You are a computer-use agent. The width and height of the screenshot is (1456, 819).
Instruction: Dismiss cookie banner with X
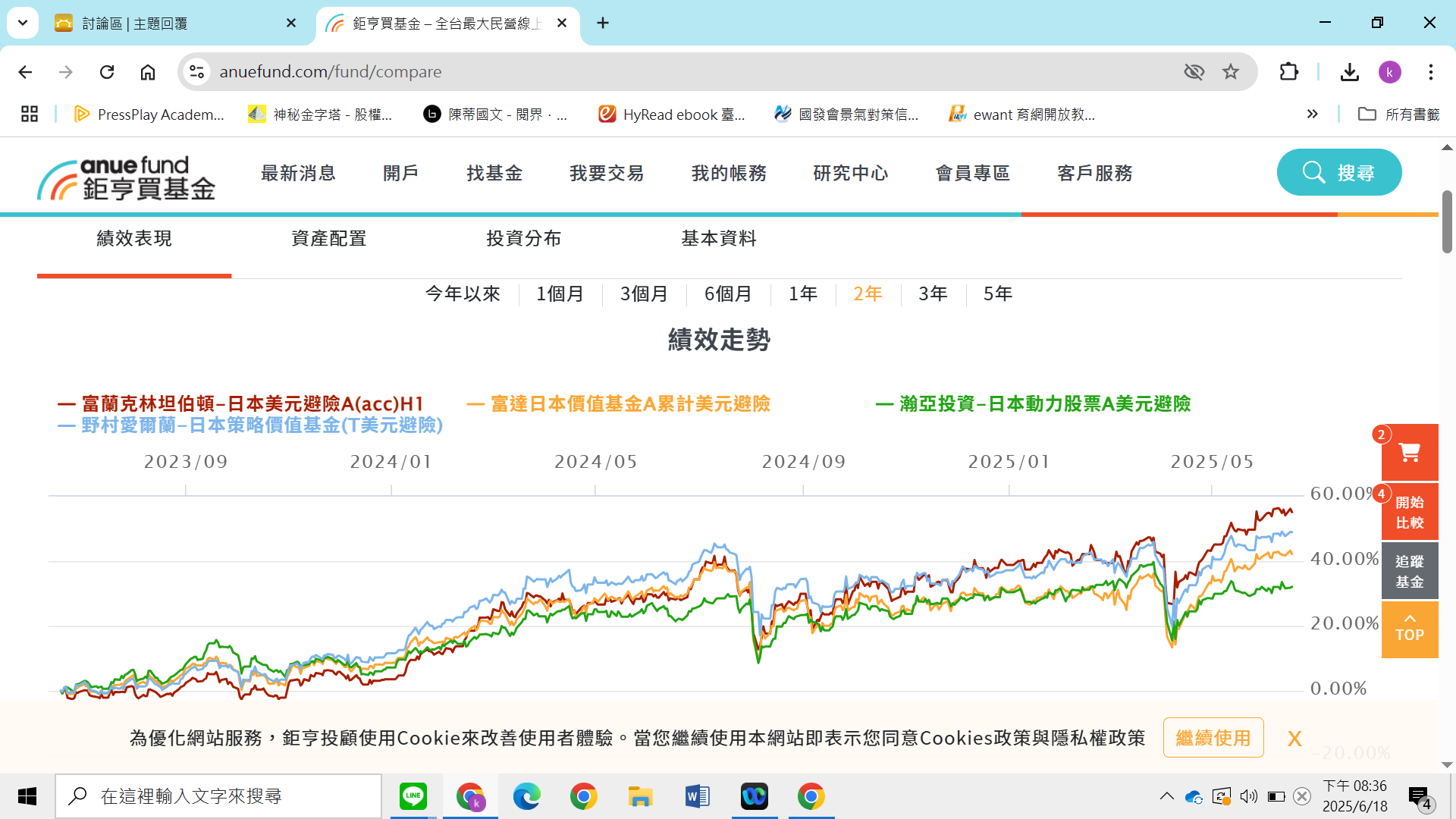point(1294,739)
